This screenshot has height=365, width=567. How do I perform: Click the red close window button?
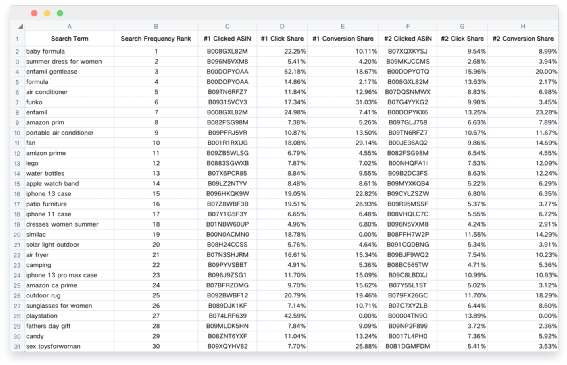[x=34, y=13]
